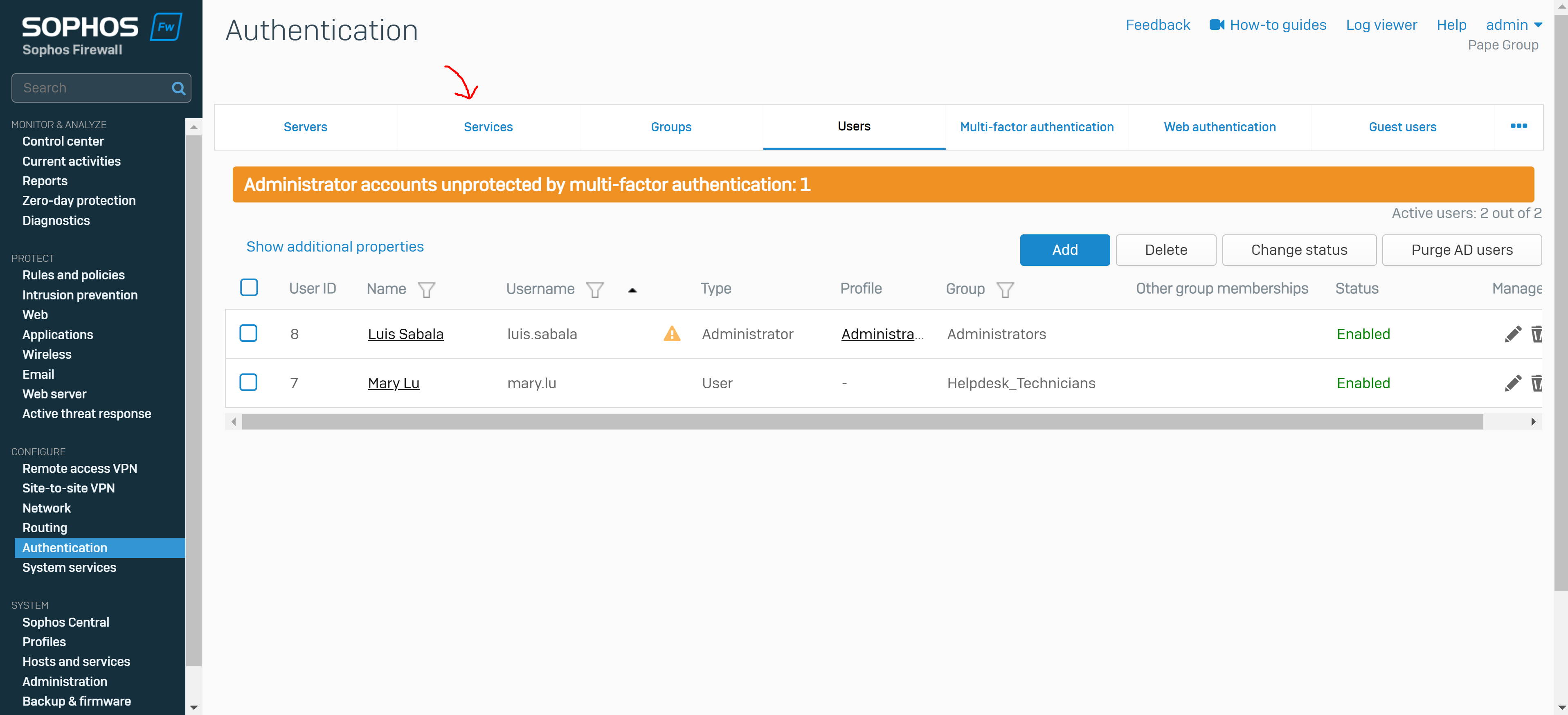
Task: Open the Mary Lu user link
Action: pos(393,383)
